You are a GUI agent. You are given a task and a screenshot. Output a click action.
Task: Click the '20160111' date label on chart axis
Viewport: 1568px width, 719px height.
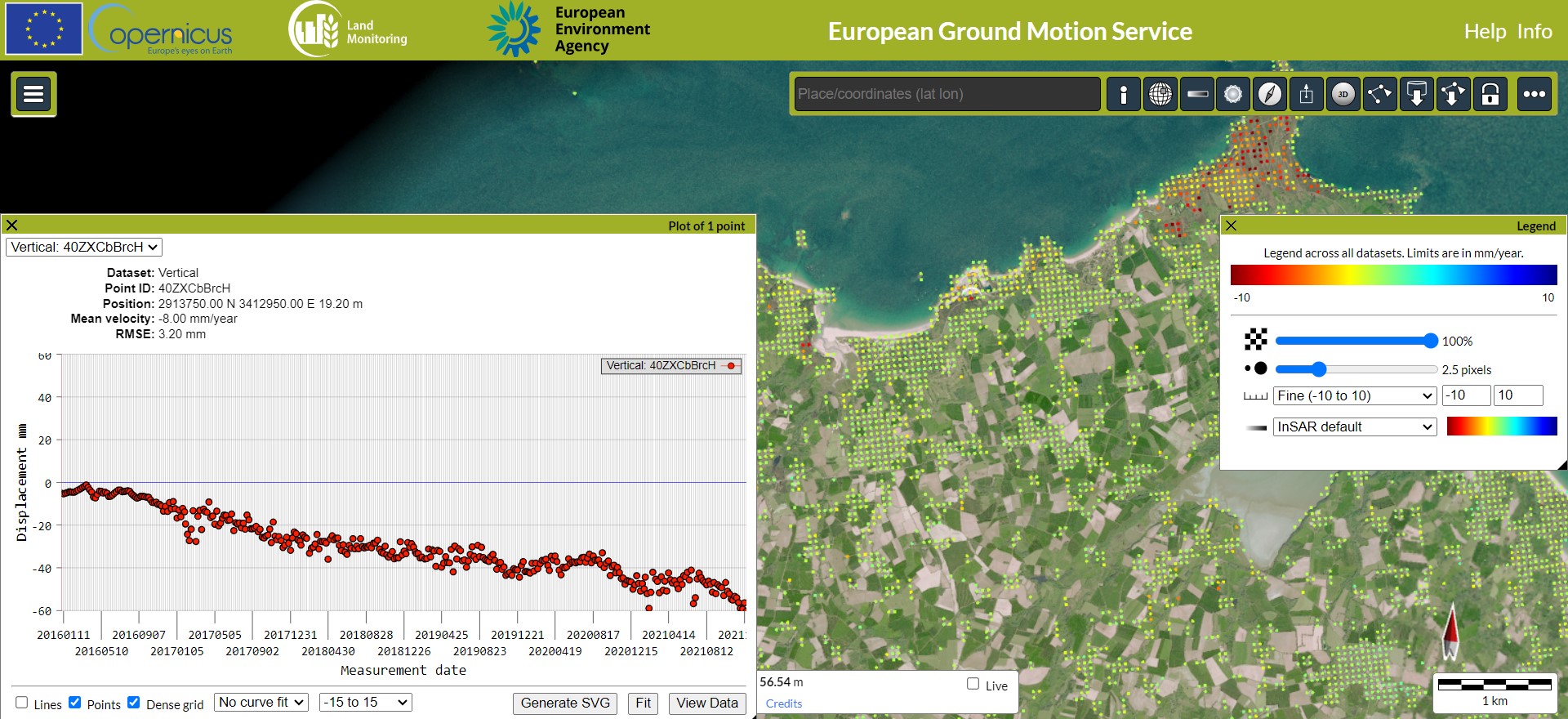point(64,635)
